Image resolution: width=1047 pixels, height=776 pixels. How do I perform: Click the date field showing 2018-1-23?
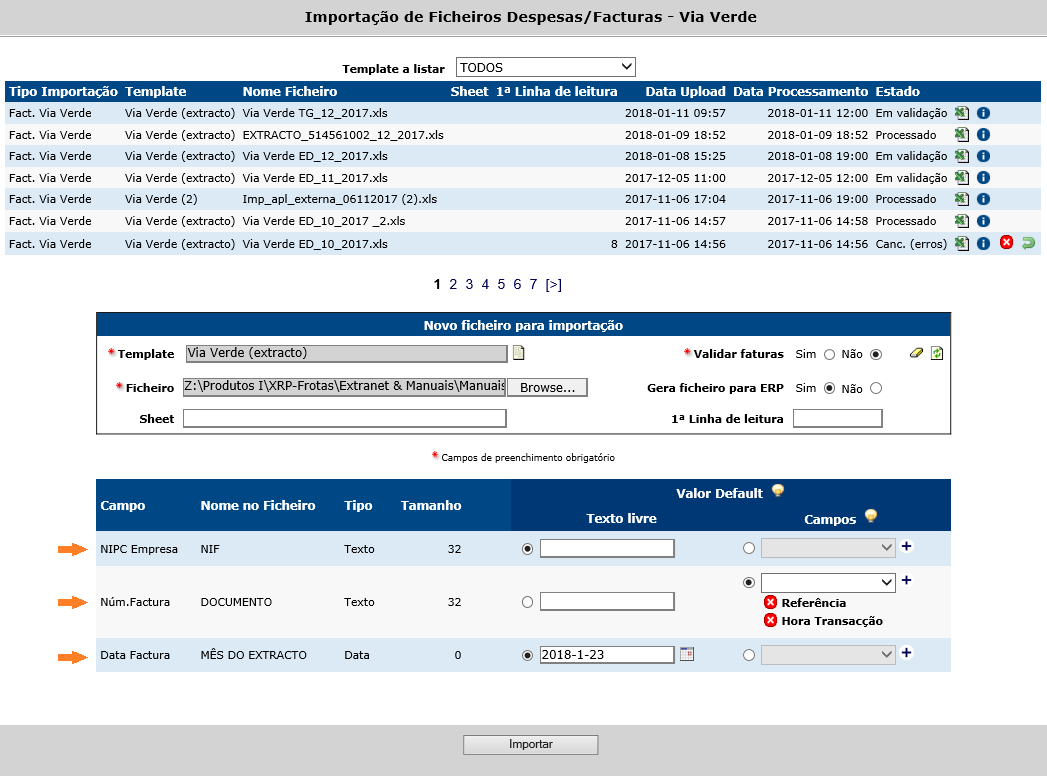[x=607, y=654]
